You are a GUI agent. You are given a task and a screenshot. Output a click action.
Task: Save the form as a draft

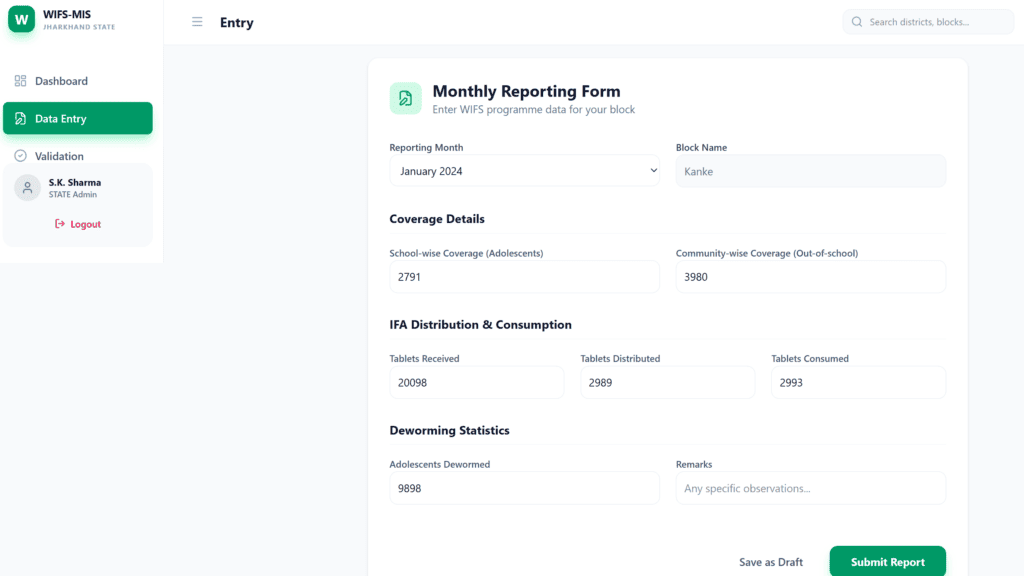(771, 561)
